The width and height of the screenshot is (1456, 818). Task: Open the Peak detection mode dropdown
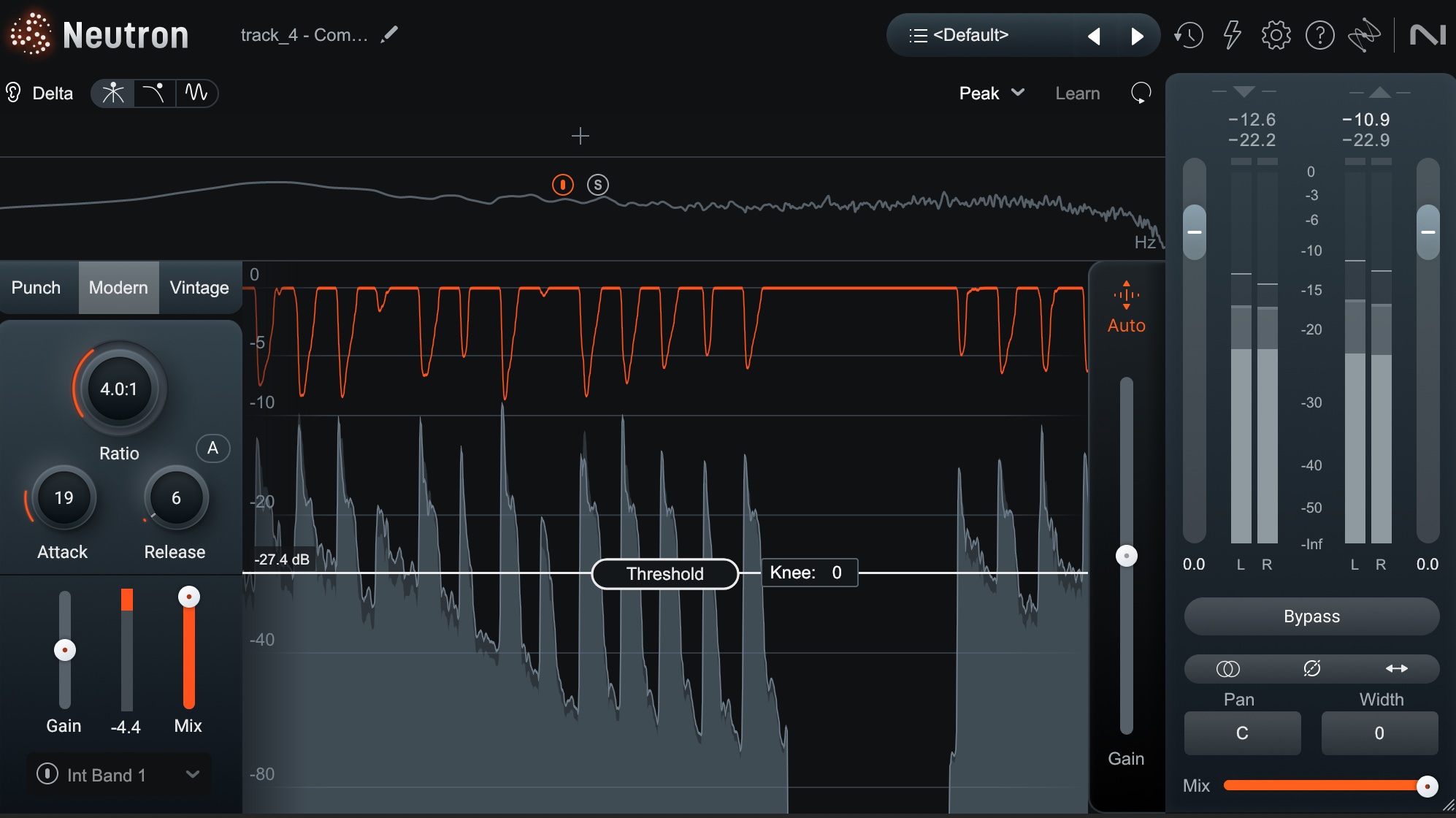pos(992,93)
